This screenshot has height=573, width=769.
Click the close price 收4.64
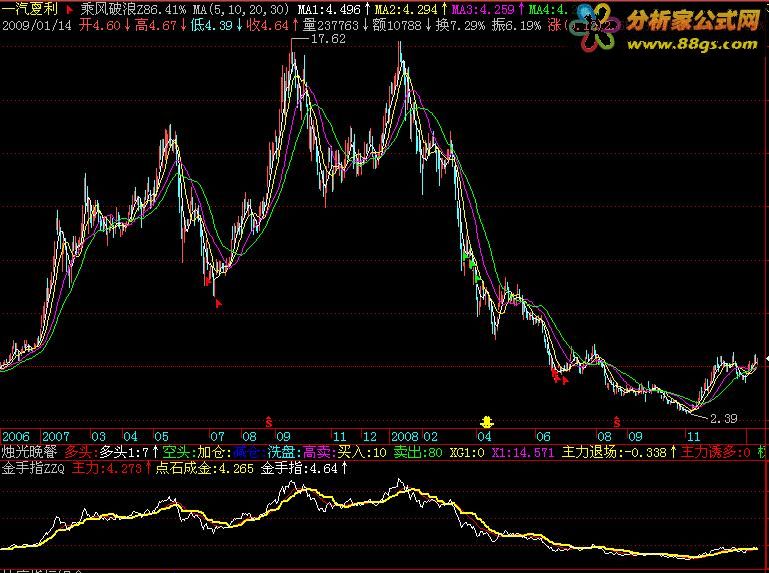pos(268,25)
